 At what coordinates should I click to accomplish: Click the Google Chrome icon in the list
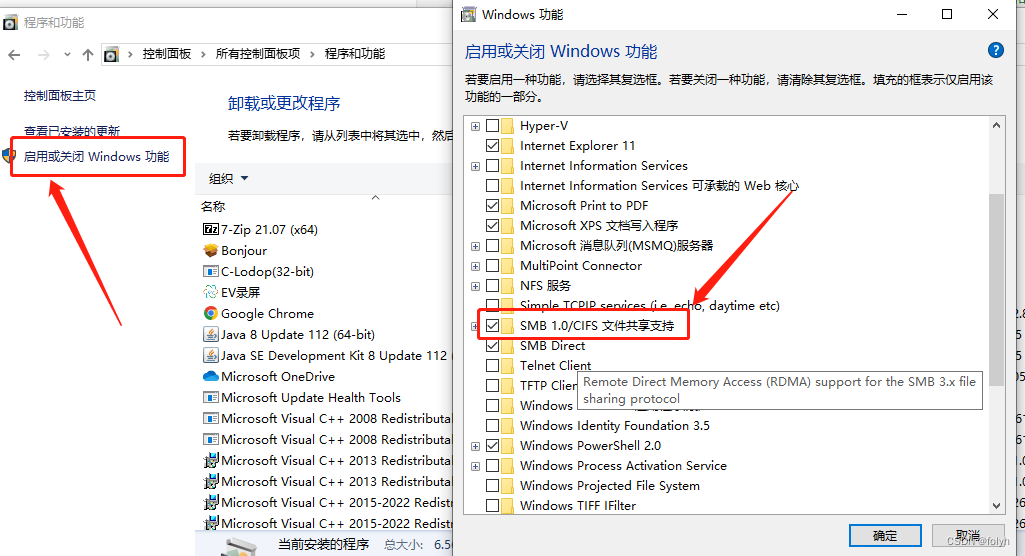tap(210, 313)
